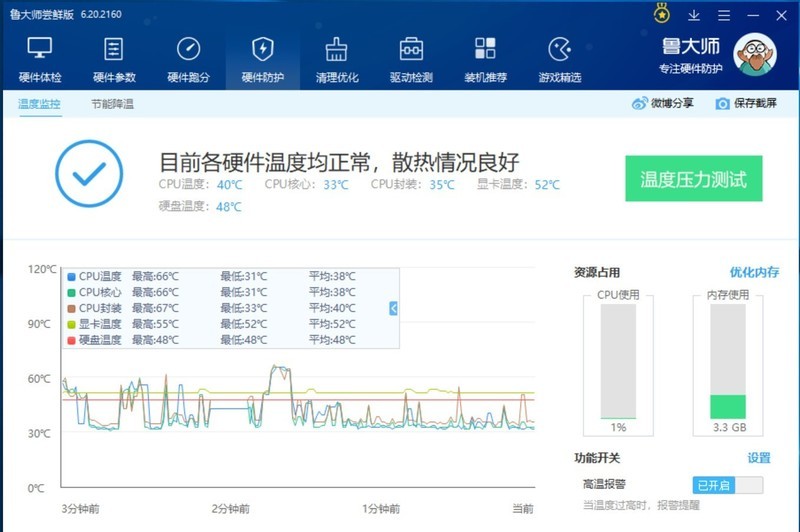The height and width of the screenshot is (532, 800).
Task: Click the 微博分享 text link
Action: (672, 104)
